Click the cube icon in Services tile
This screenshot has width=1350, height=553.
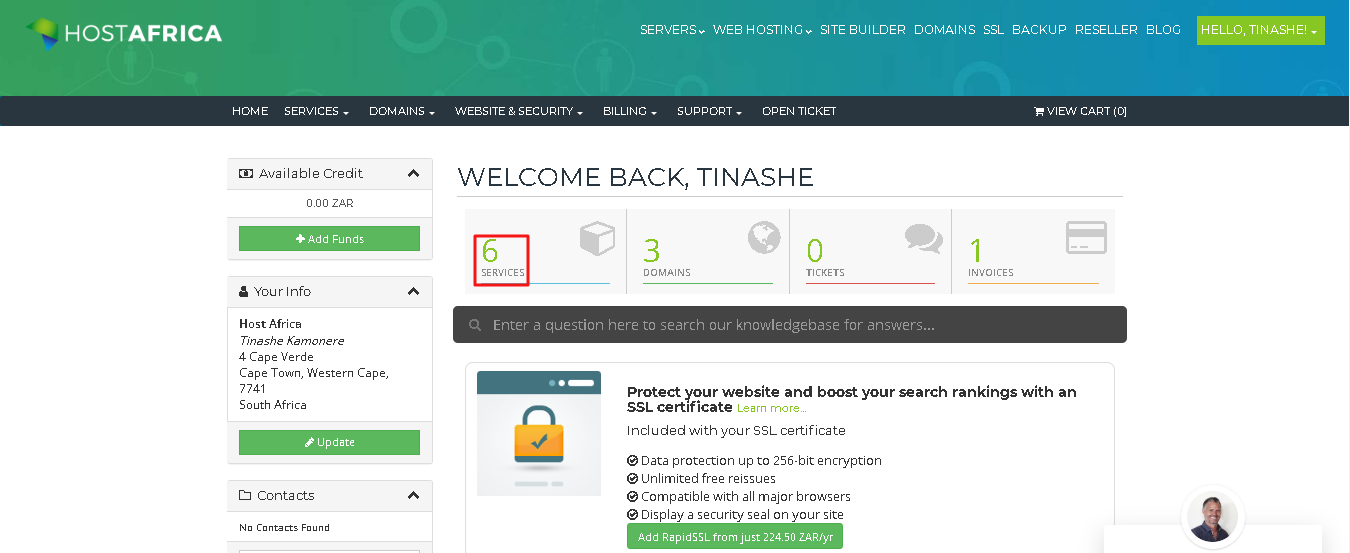(597, 239)
